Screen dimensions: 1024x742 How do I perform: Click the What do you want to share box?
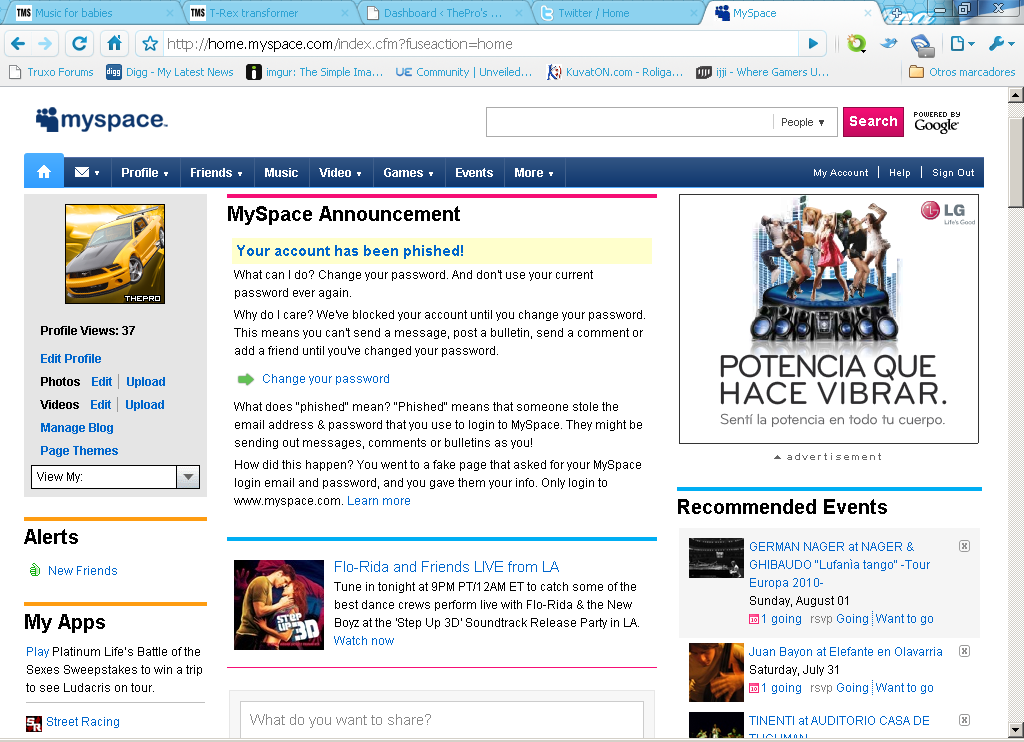click(x=441, y=720)
